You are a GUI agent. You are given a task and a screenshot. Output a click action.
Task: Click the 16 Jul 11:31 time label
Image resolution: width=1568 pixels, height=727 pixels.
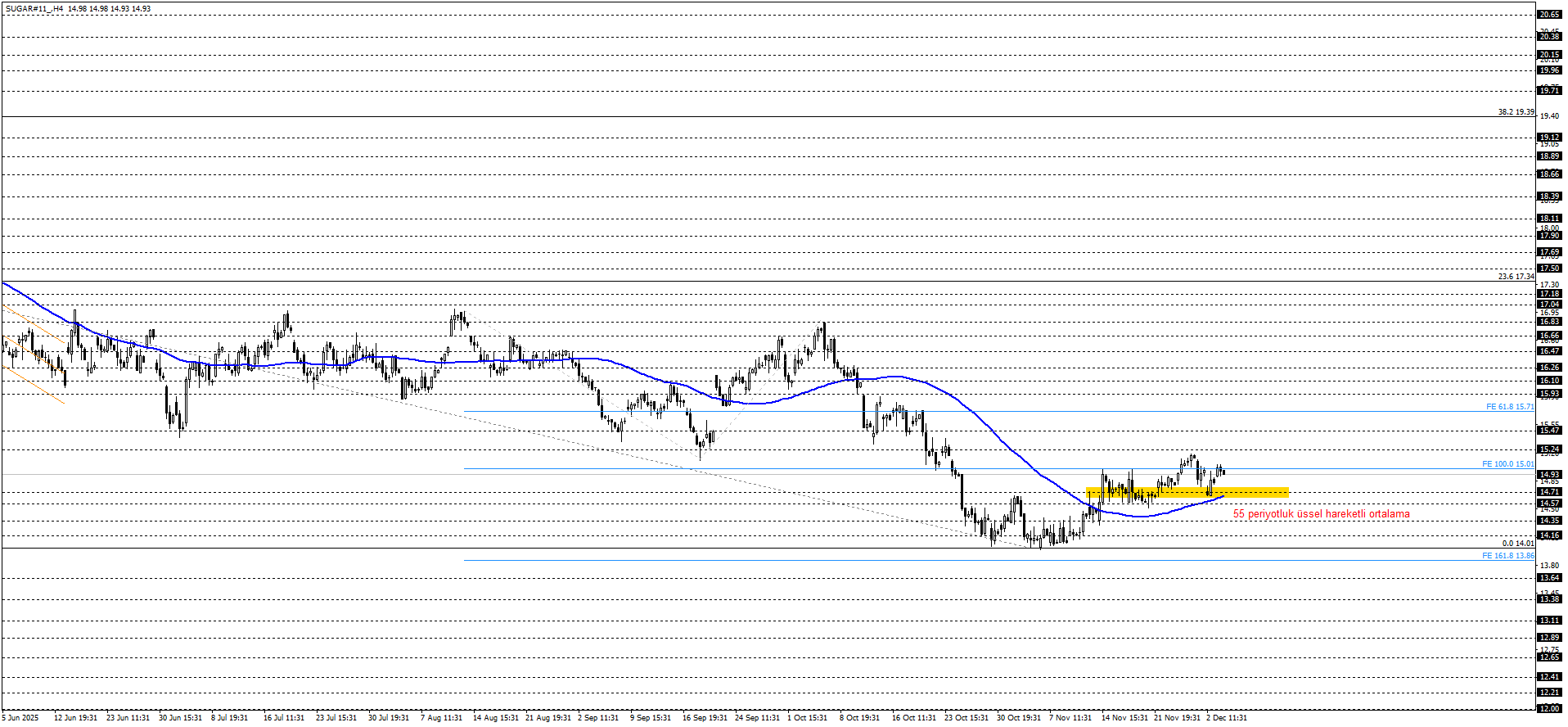[284, 718]
